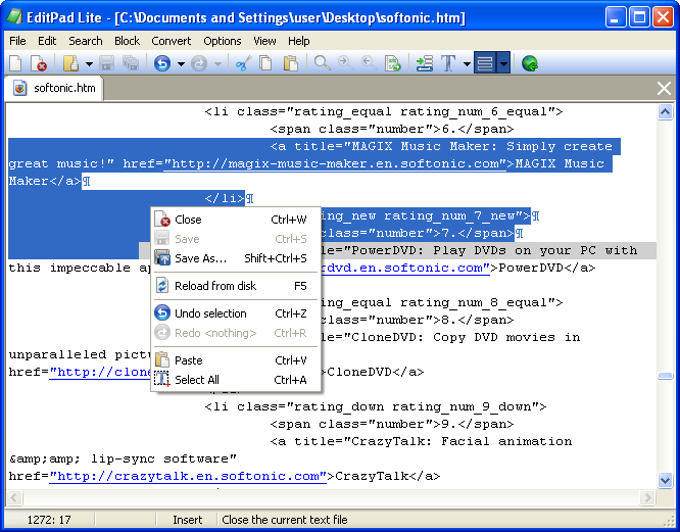Toggle the Word Wrap toolbar button
The width and height of the screenshot is (680, 532).
pyautogui.click(x=485, y=64)
